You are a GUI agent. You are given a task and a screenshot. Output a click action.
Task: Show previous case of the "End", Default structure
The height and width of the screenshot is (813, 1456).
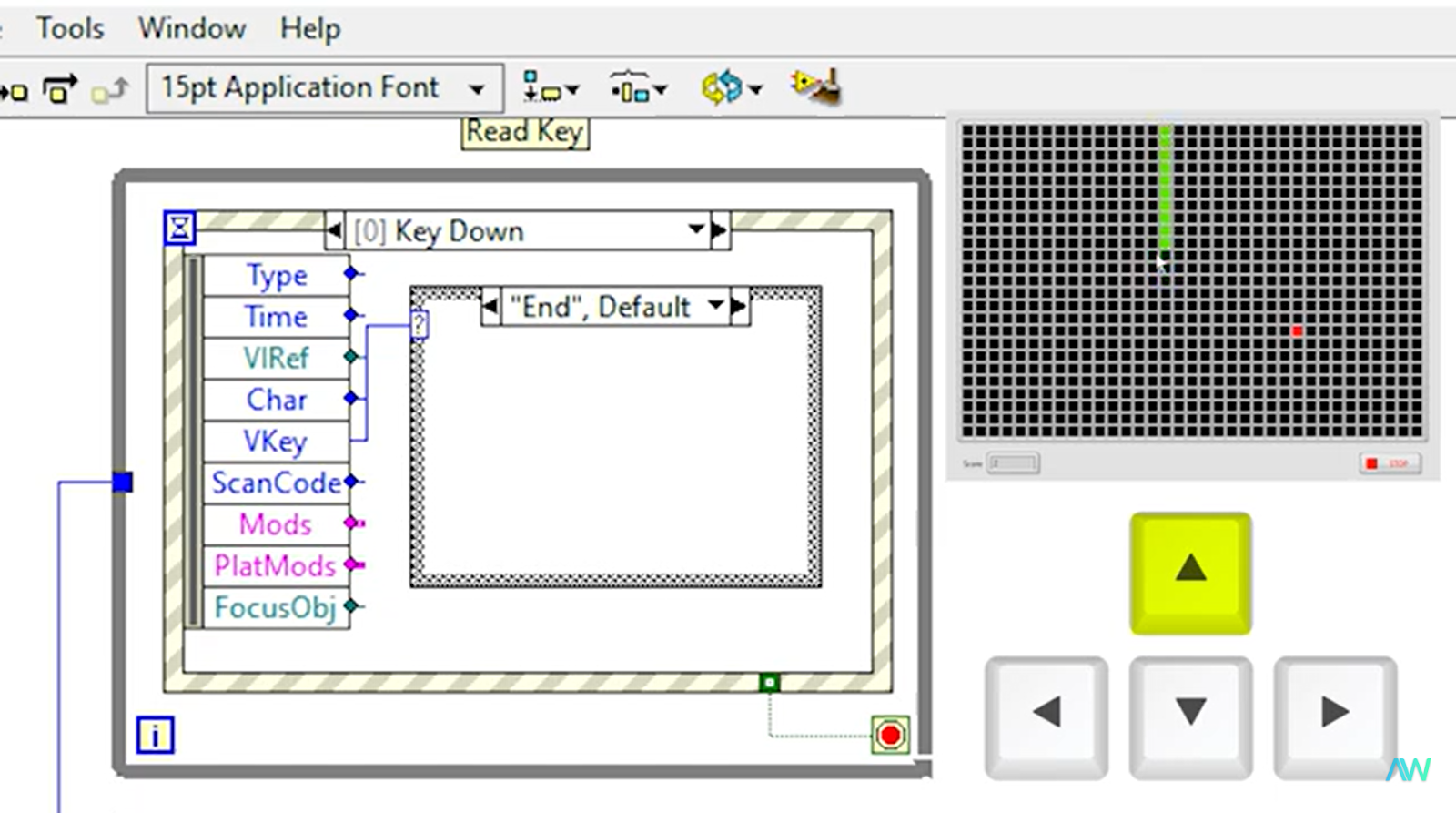click(x=490, y=307)
